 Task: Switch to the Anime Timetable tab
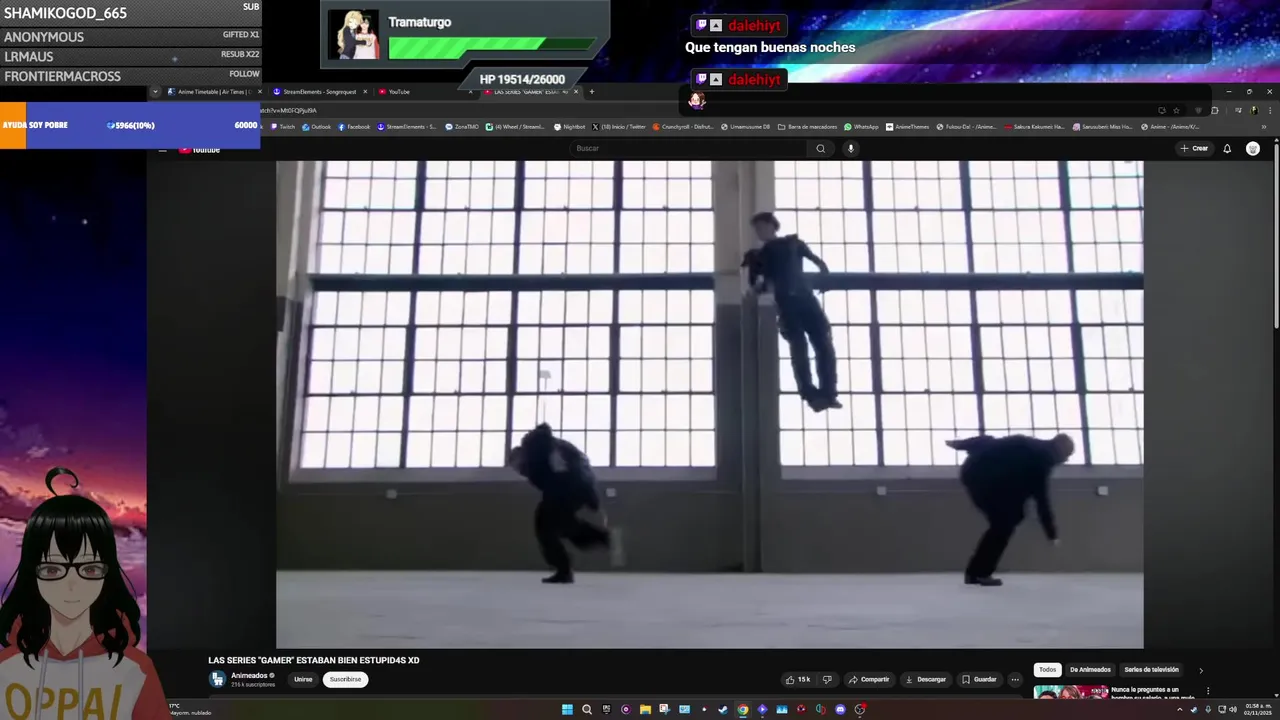[x=212, y=92]
